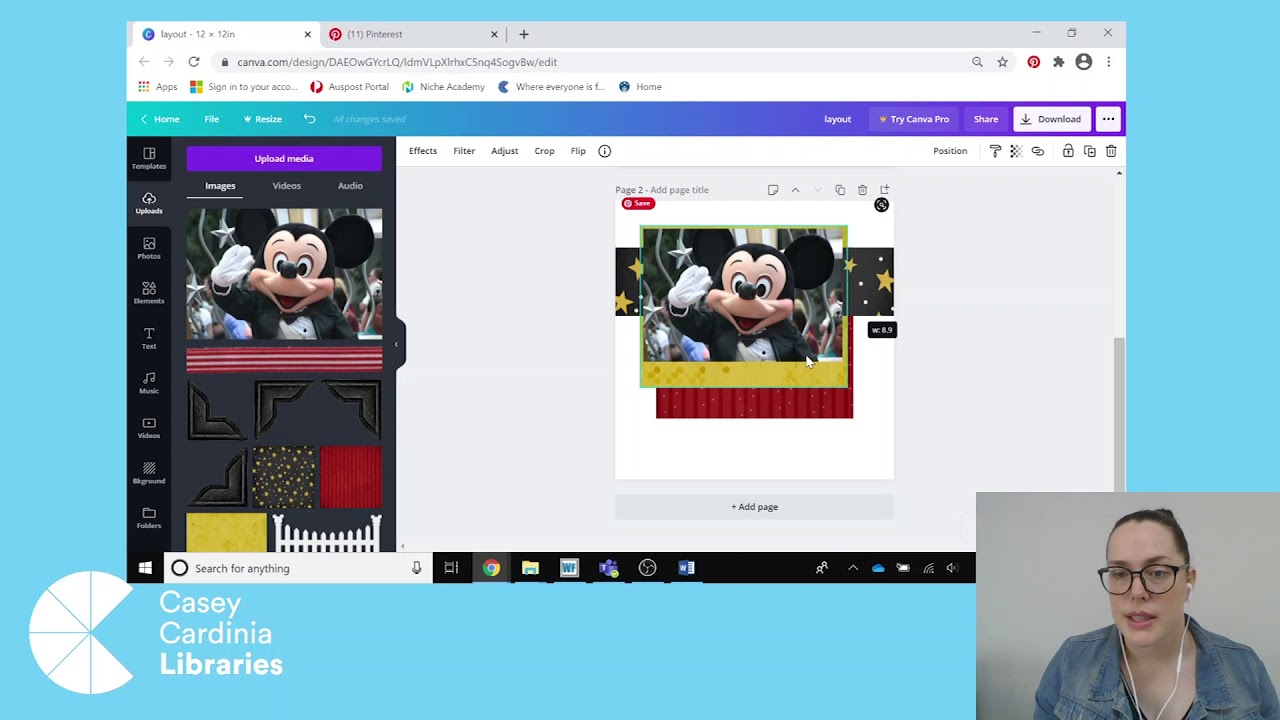Click the Share button
The width and height of the screenshot is (1280, 720).
point(986,119)
